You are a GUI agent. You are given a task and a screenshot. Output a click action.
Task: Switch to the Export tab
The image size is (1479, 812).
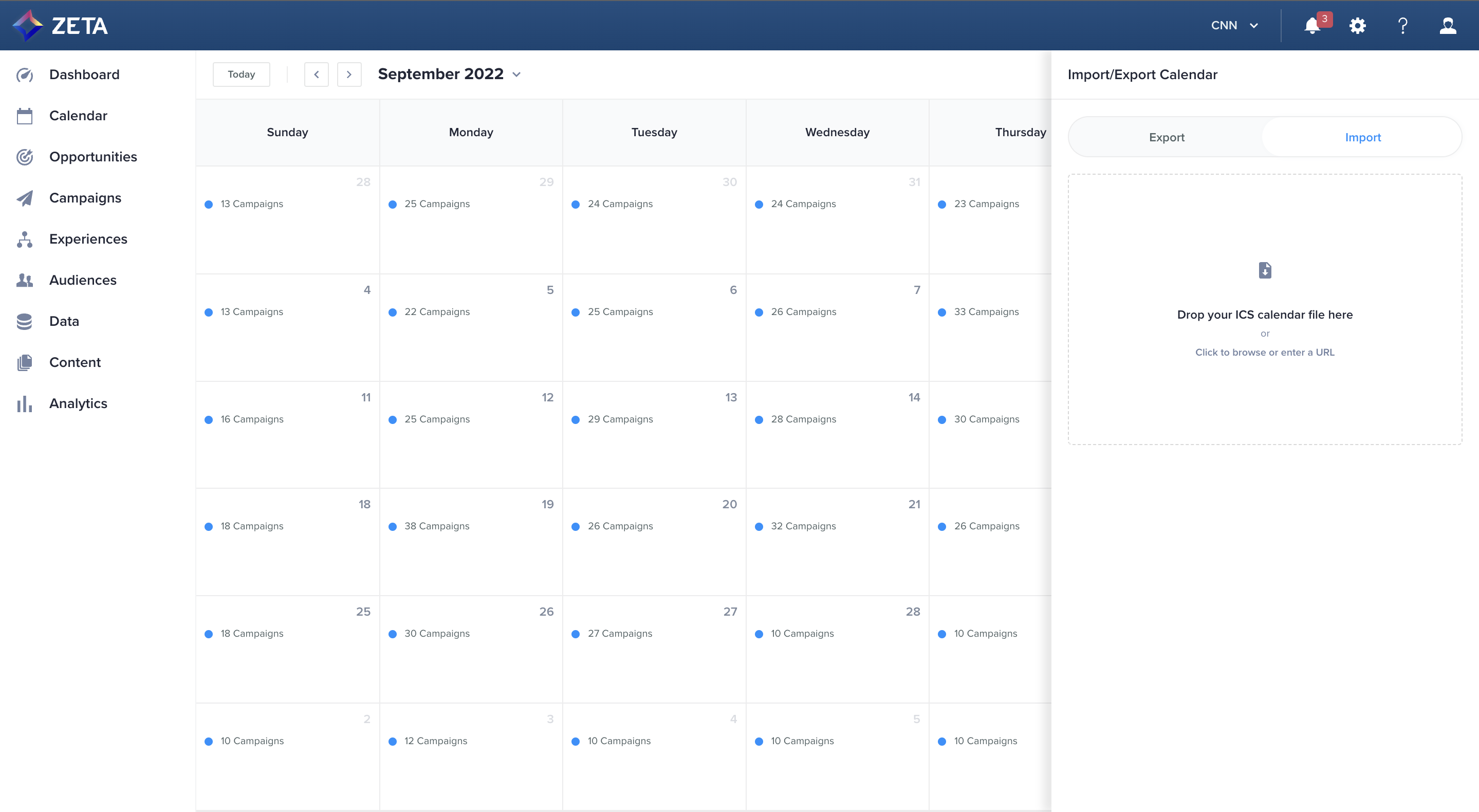click(1166, 137)
